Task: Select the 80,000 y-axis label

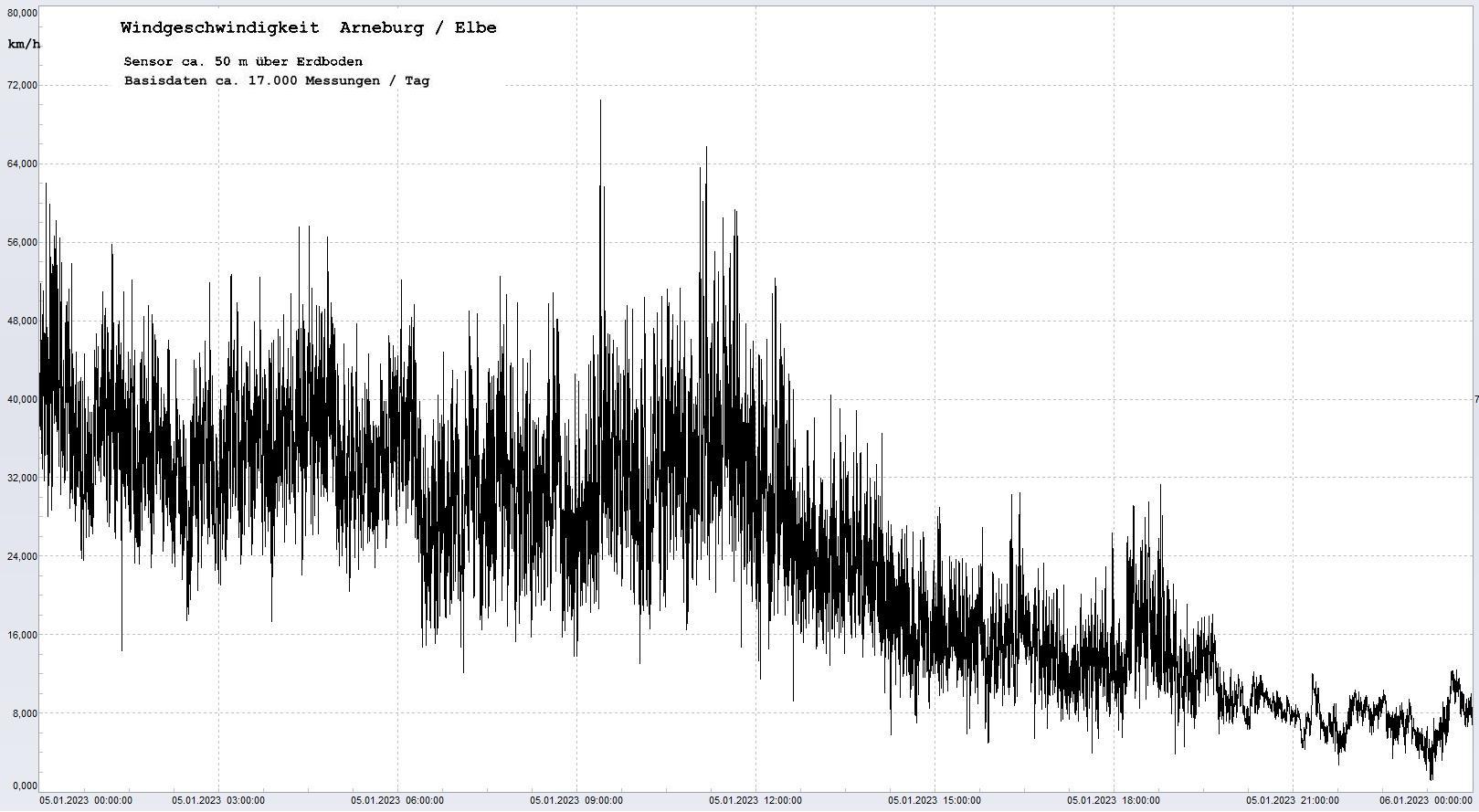Action: point(23,13)
